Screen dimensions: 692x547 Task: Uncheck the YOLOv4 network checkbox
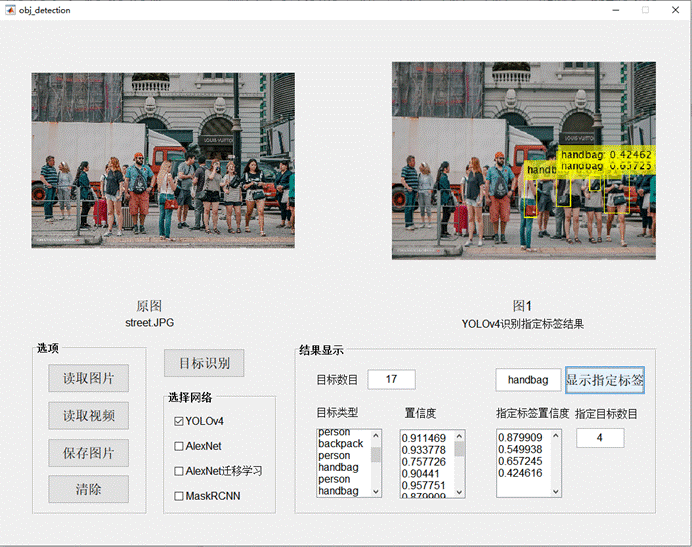179,421
